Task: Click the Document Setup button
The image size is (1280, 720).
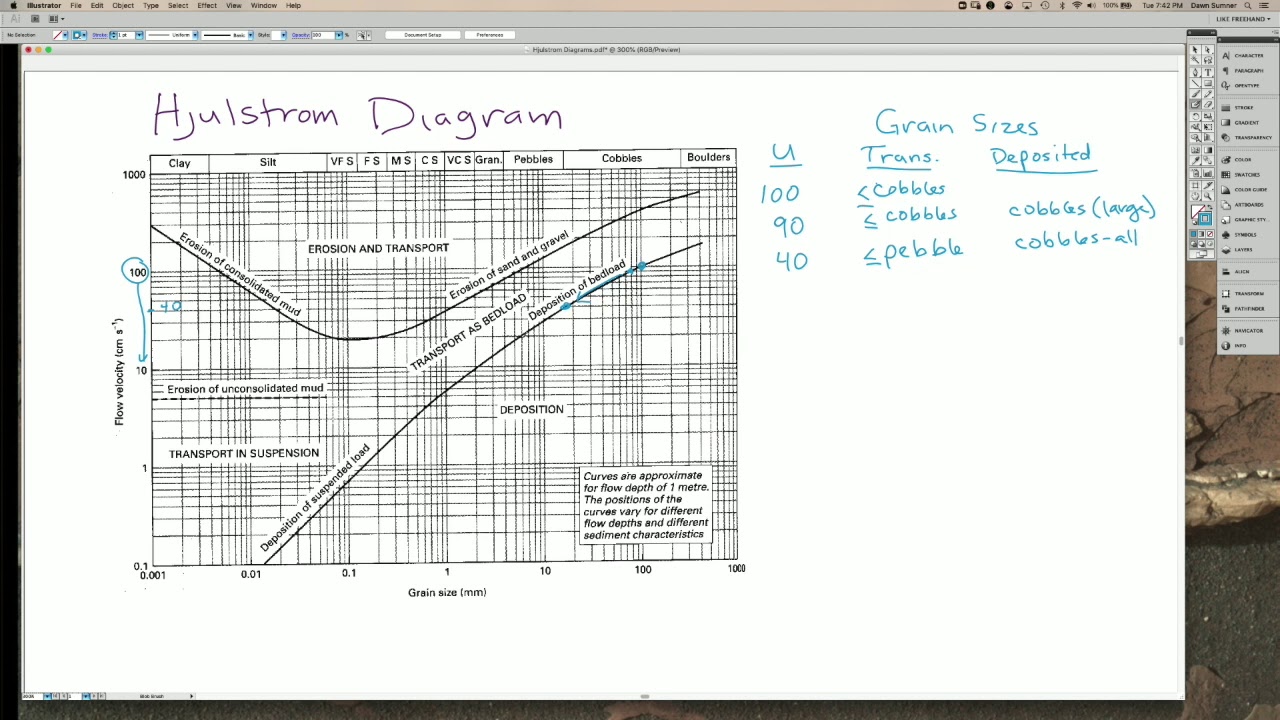Action: pos(422,35)
